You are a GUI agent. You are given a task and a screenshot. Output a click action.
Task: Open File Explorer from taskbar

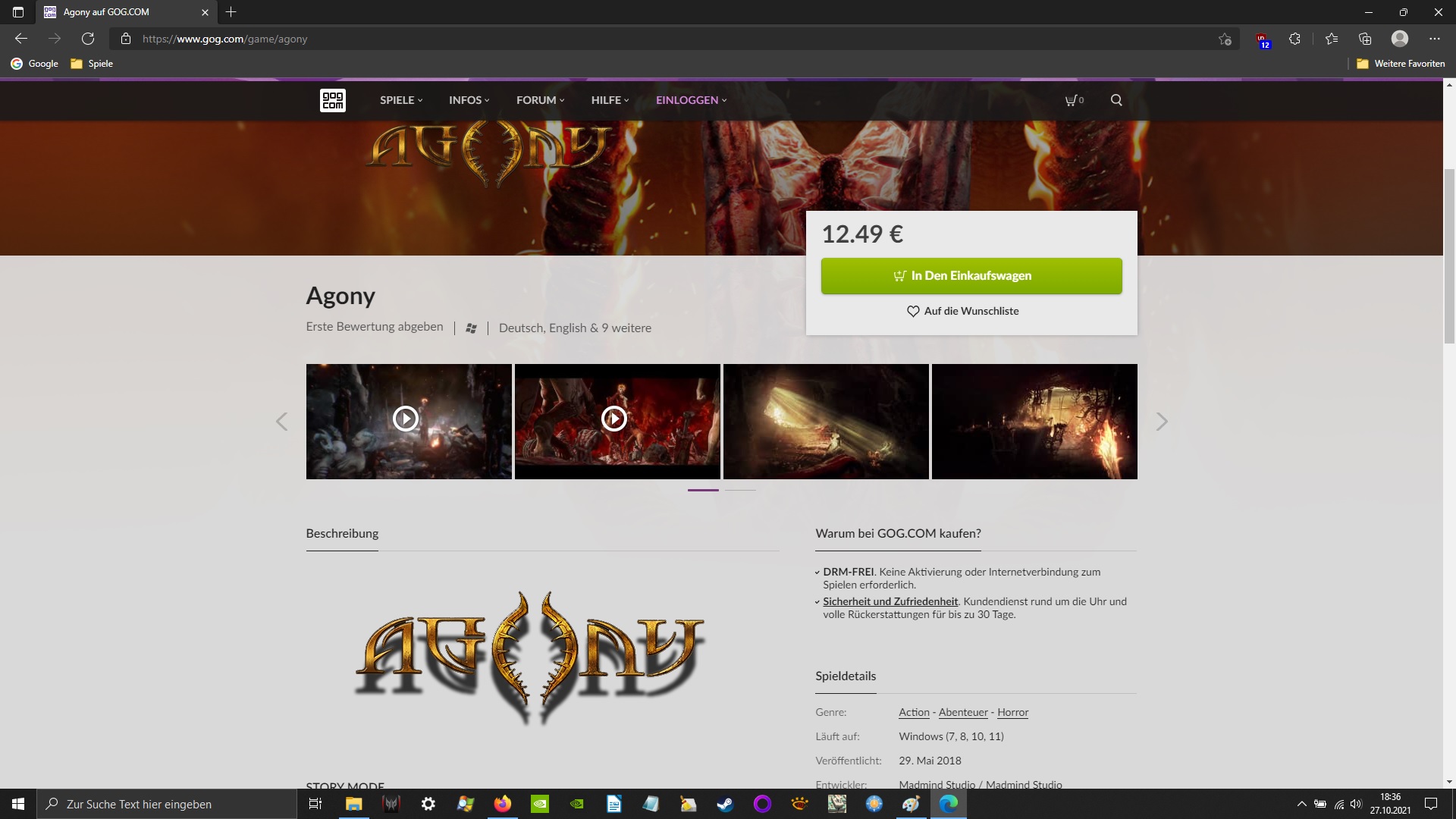tap(353, 804)
